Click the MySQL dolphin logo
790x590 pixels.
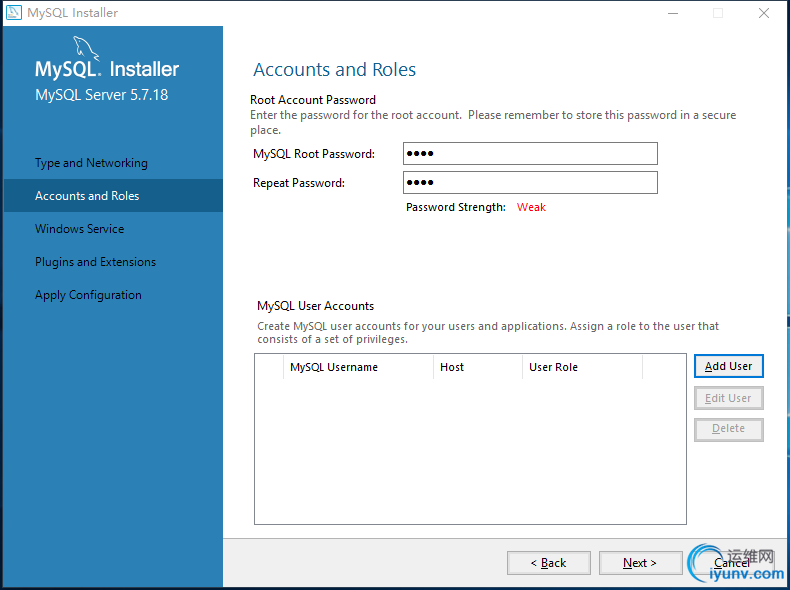85,49
